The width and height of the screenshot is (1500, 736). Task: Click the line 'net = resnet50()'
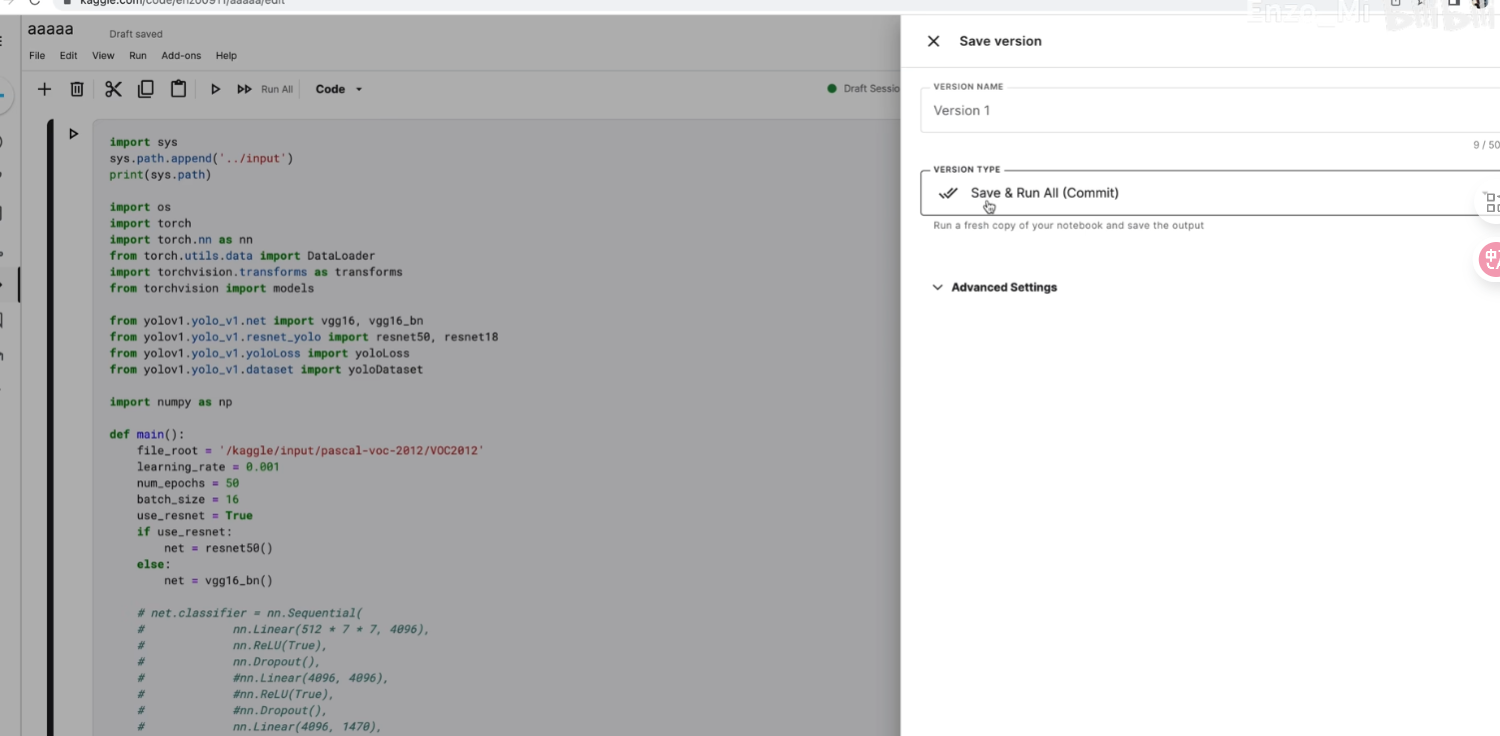coord(218,548)
